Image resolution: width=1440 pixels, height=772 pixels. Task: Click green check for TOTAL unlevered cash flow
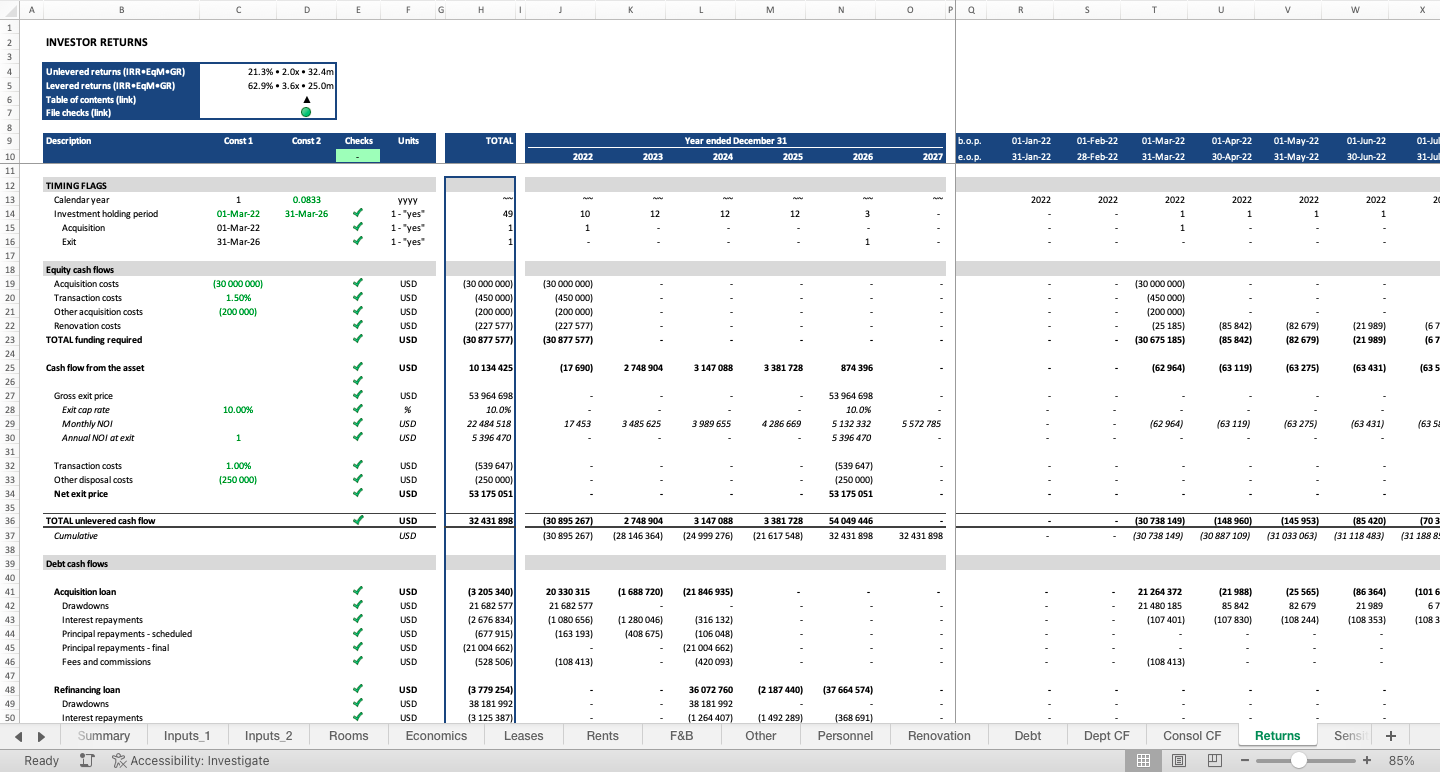(358, 520)
